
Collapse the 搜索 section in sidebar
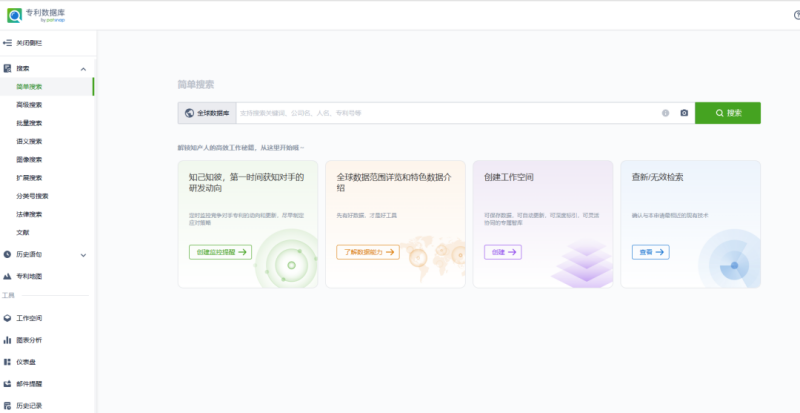[x=83, y=68]
